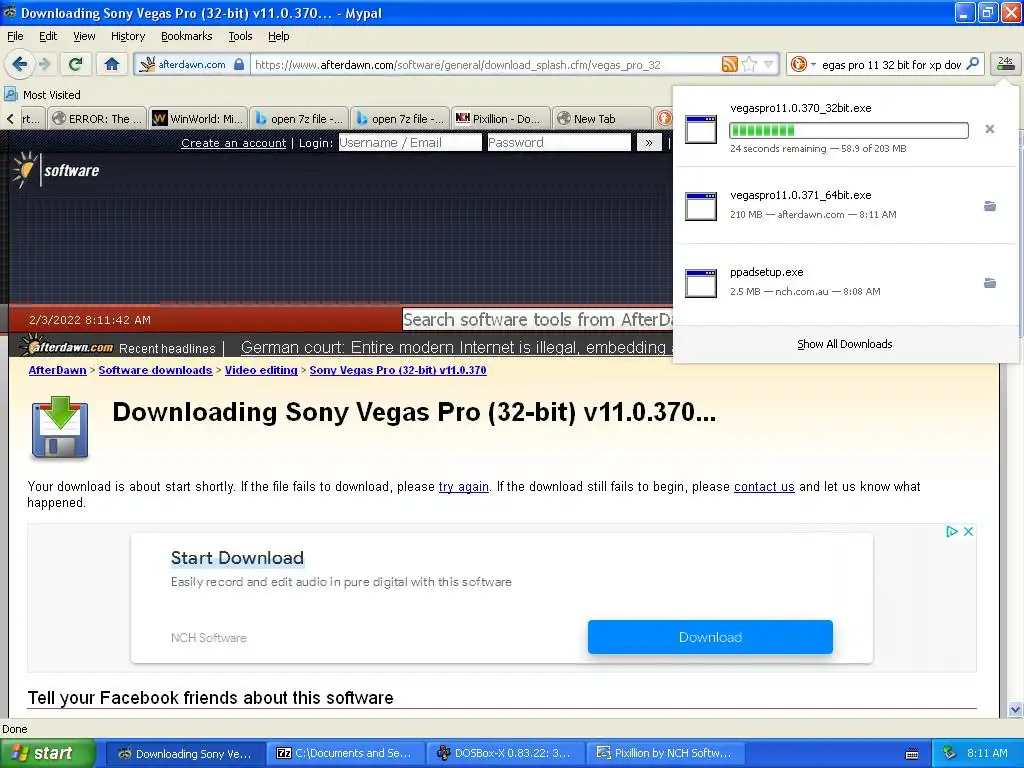Switch to the WinWorld tab
This screenshot has width=1024, height=768.
click(198, 119)
